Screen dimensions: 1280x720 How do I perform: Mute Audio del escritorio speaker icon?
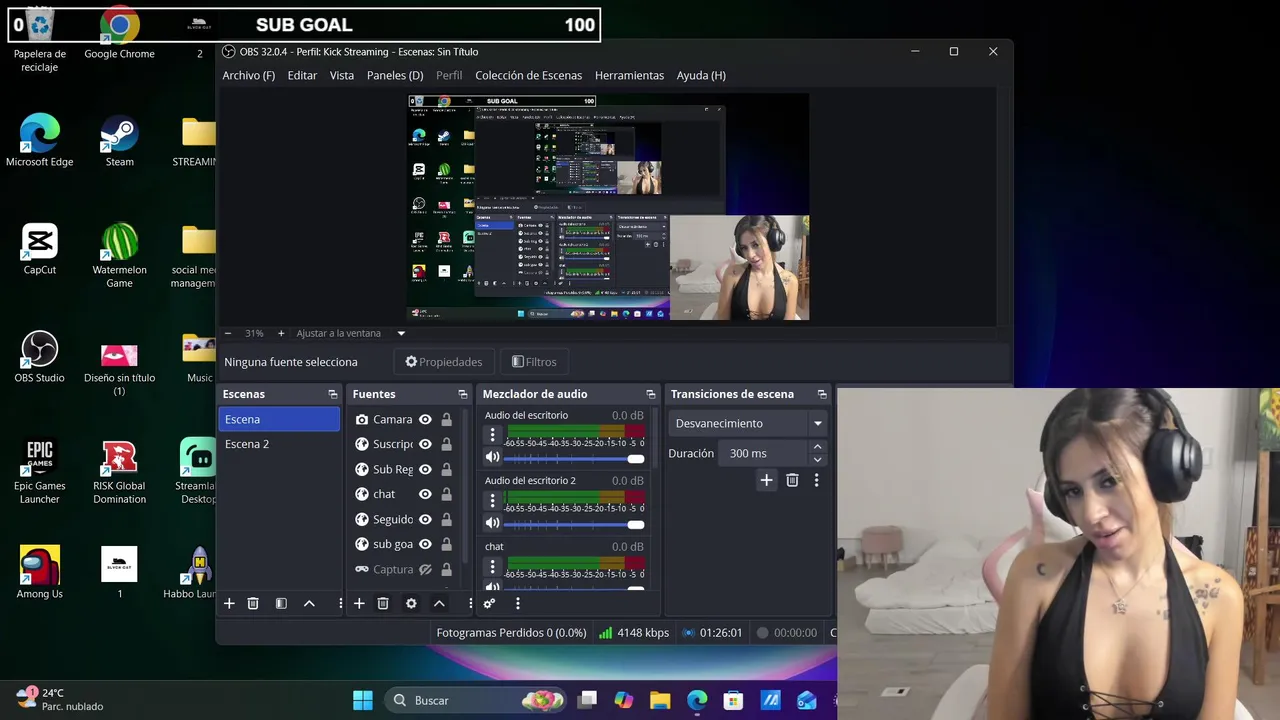coord(492,457)
